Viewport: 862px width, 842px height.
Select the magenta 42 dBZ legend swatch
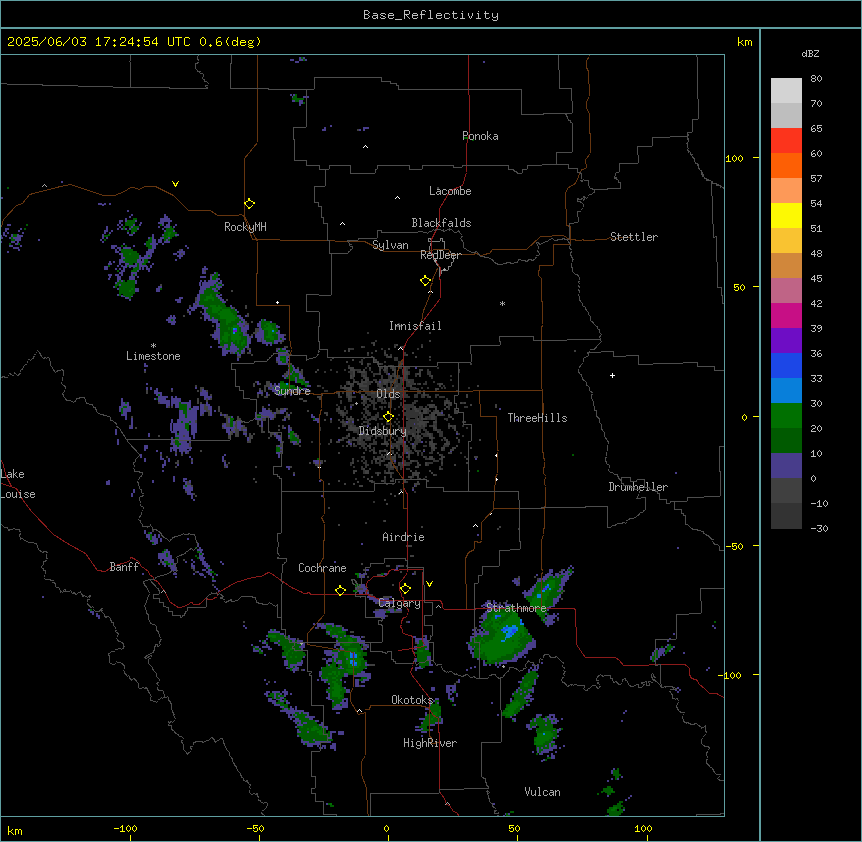pos(786,315)
